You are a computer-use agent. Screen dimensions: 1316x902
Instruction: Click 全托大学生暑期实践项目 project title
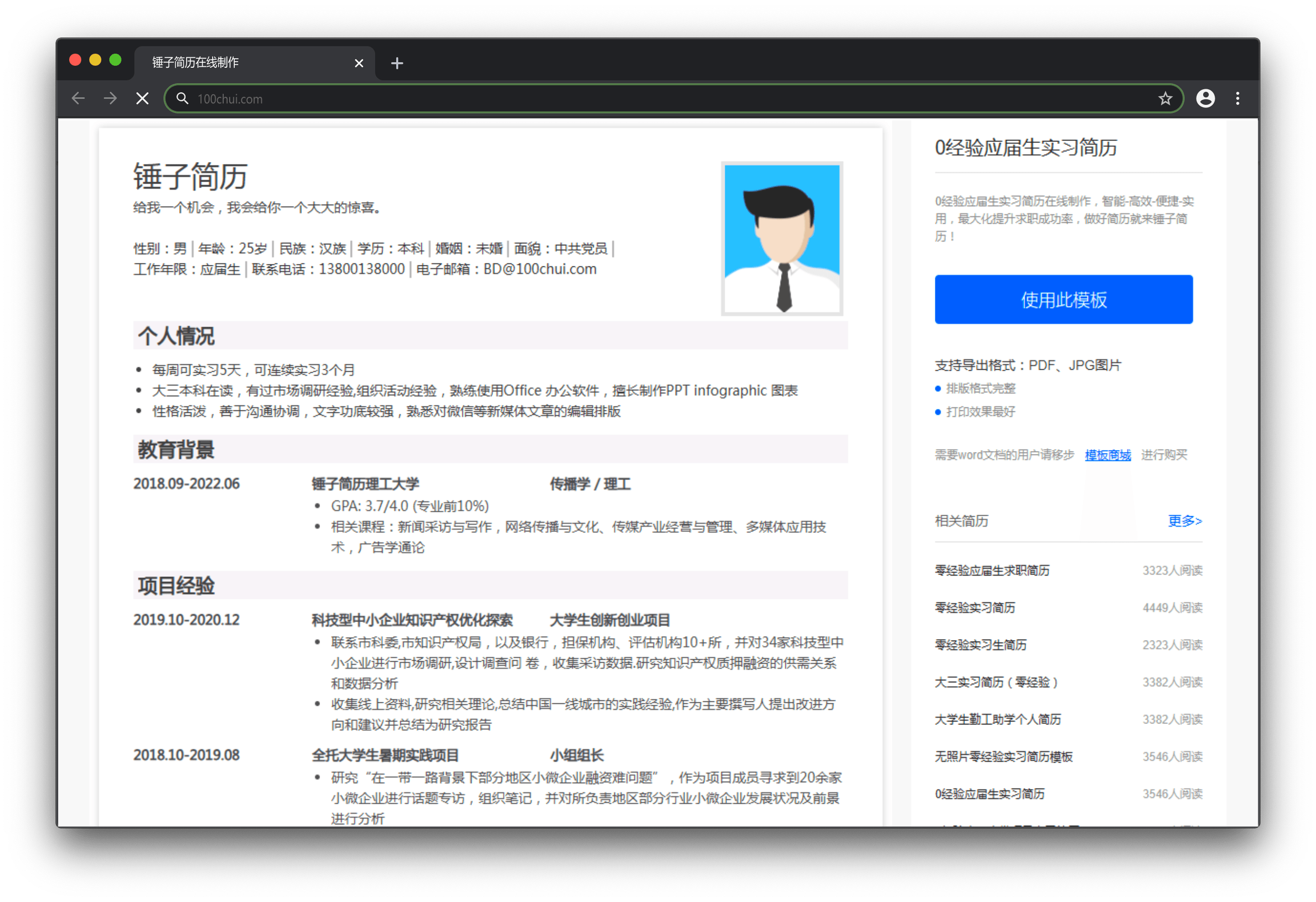pos(385,755)
